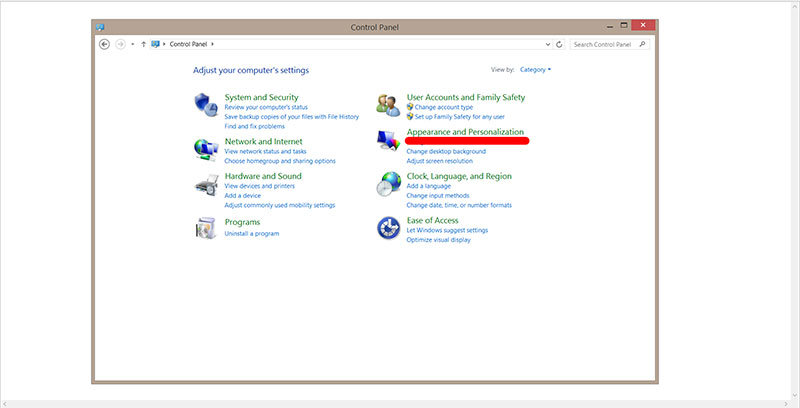Open Choose homegroup and sharing options
The height and width of the screenshot is (408, 800).
click(x=280, y=161)
